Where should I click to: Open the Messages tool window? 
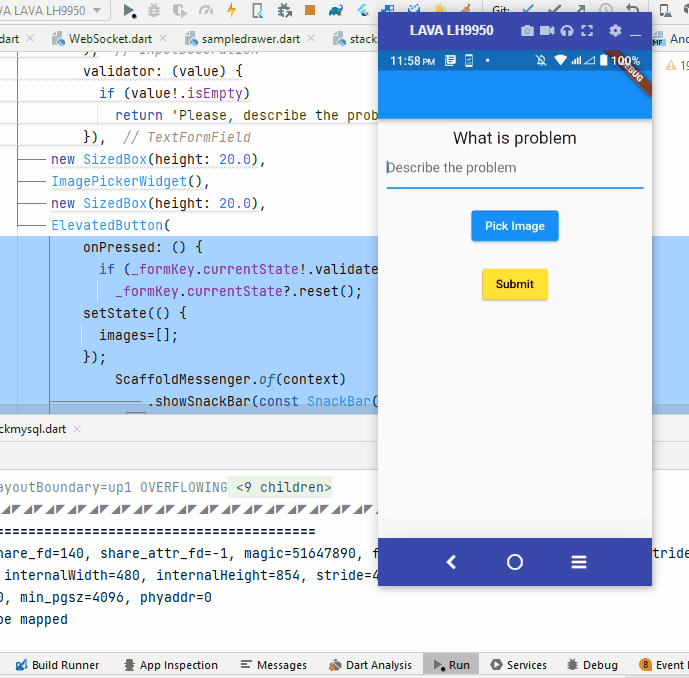coord(274,665)
